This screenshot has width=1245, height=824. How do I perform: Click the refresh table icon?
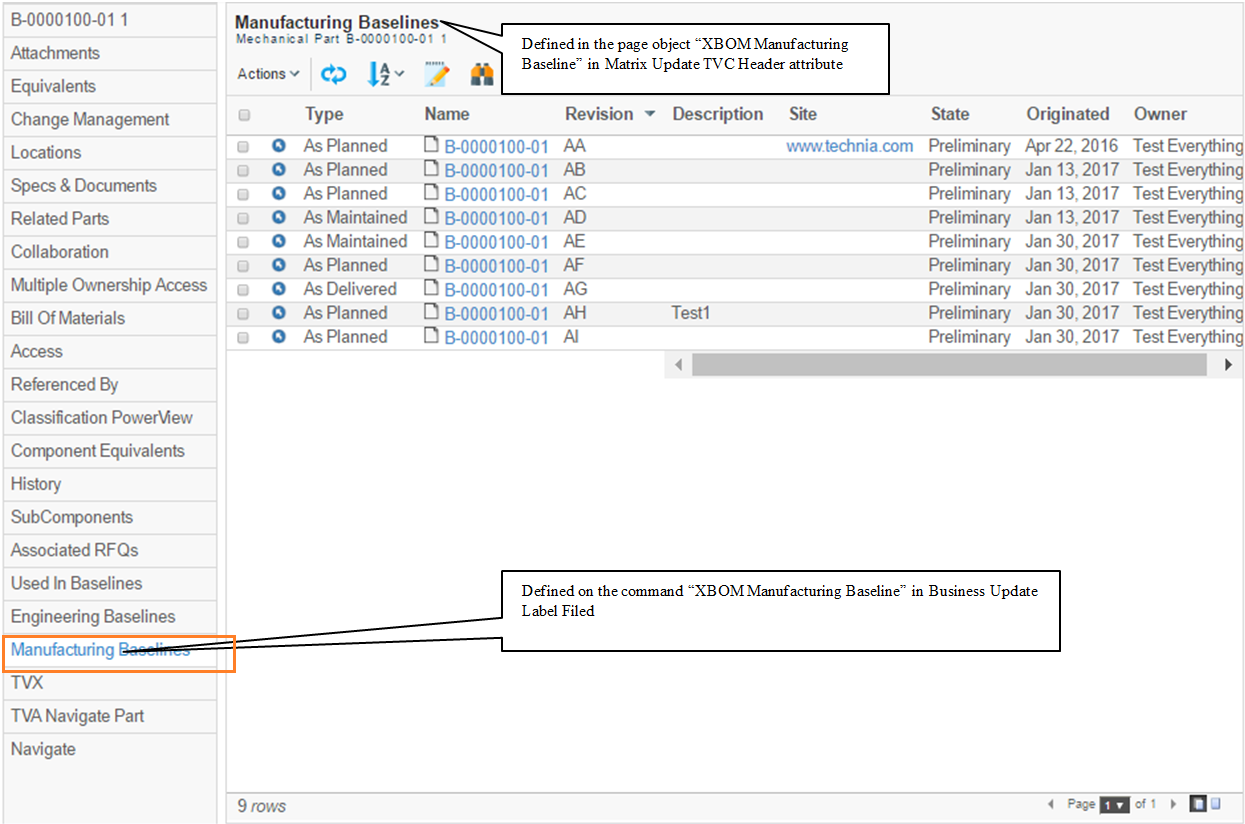coord(333,74)
